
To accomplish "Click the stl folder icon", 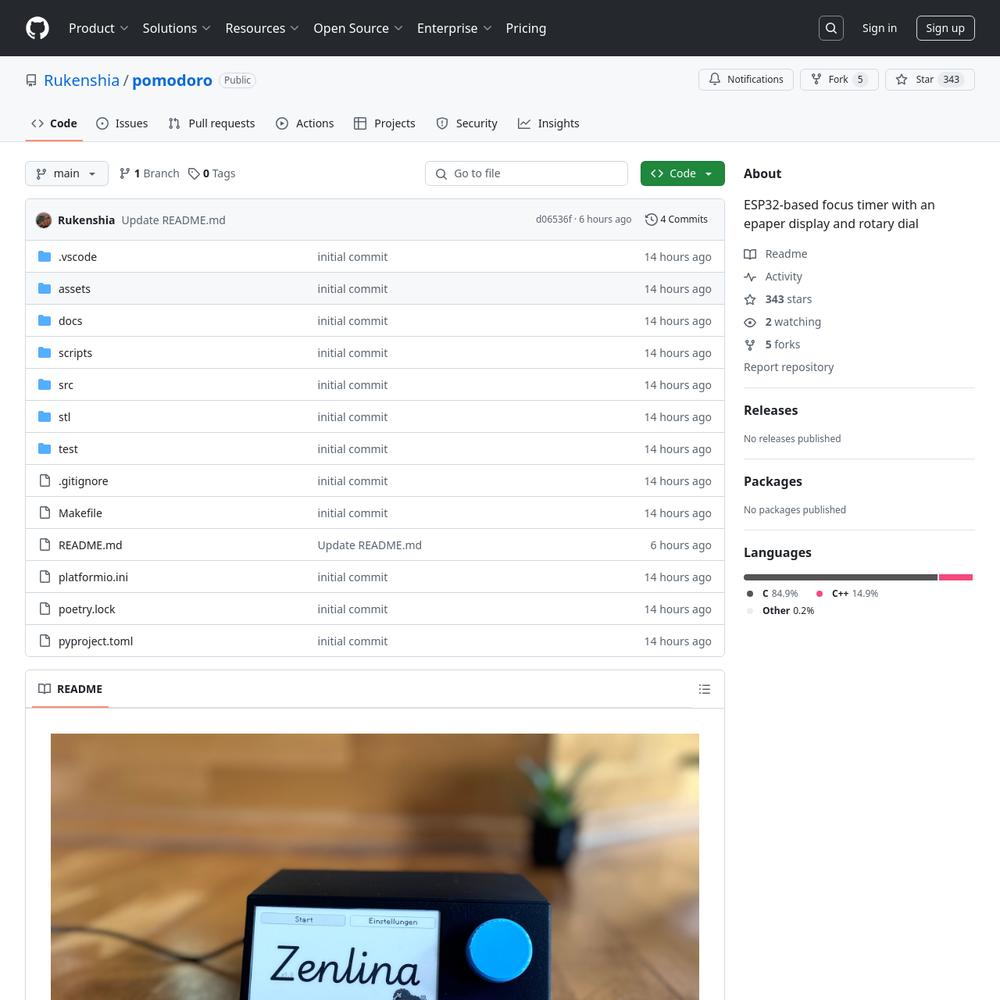I will click(x=44, y=416).
